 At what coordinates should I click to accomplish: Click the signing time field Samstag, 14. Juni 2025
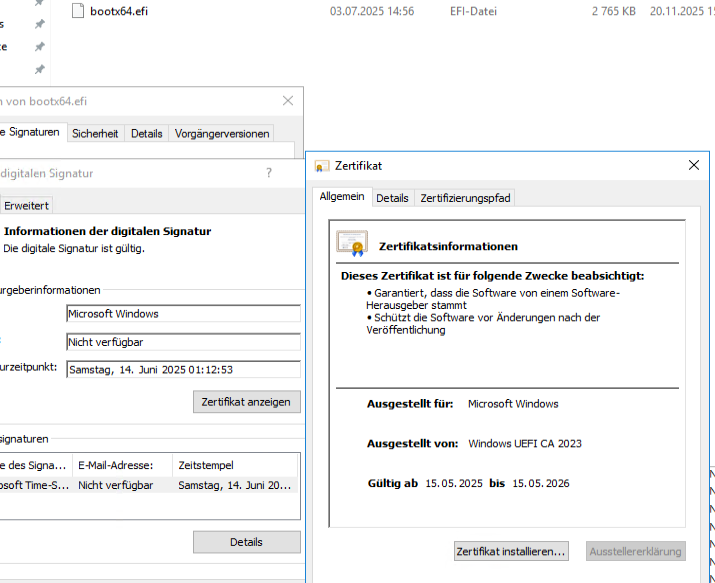click(183, 369)
